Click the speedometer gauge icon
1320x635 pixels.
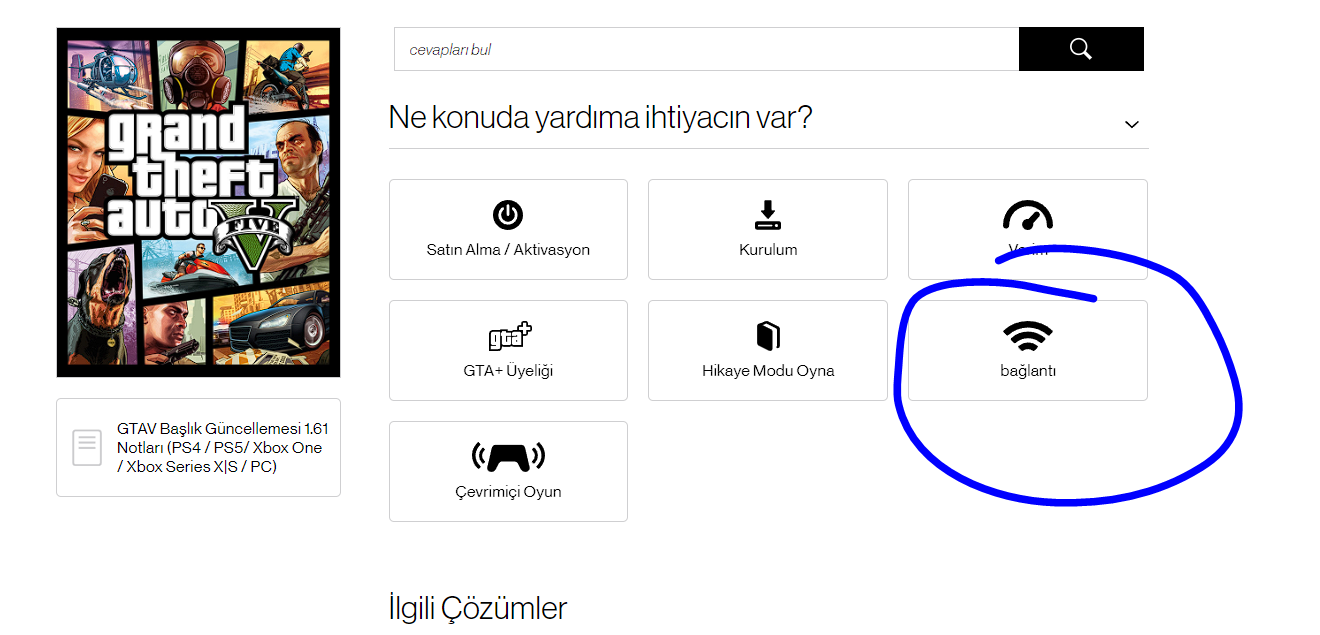pyautogui.click(x=1028, y=215)
